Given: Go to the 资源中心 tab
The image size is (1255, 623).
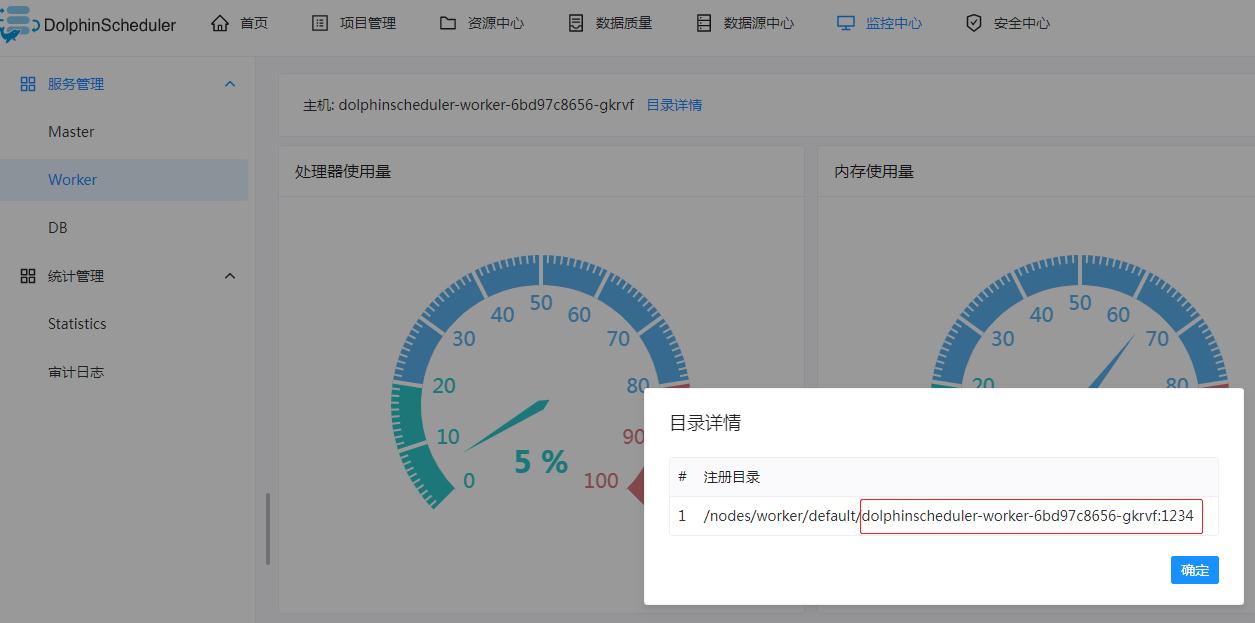Looking at the screenshot, I should 496,22.
